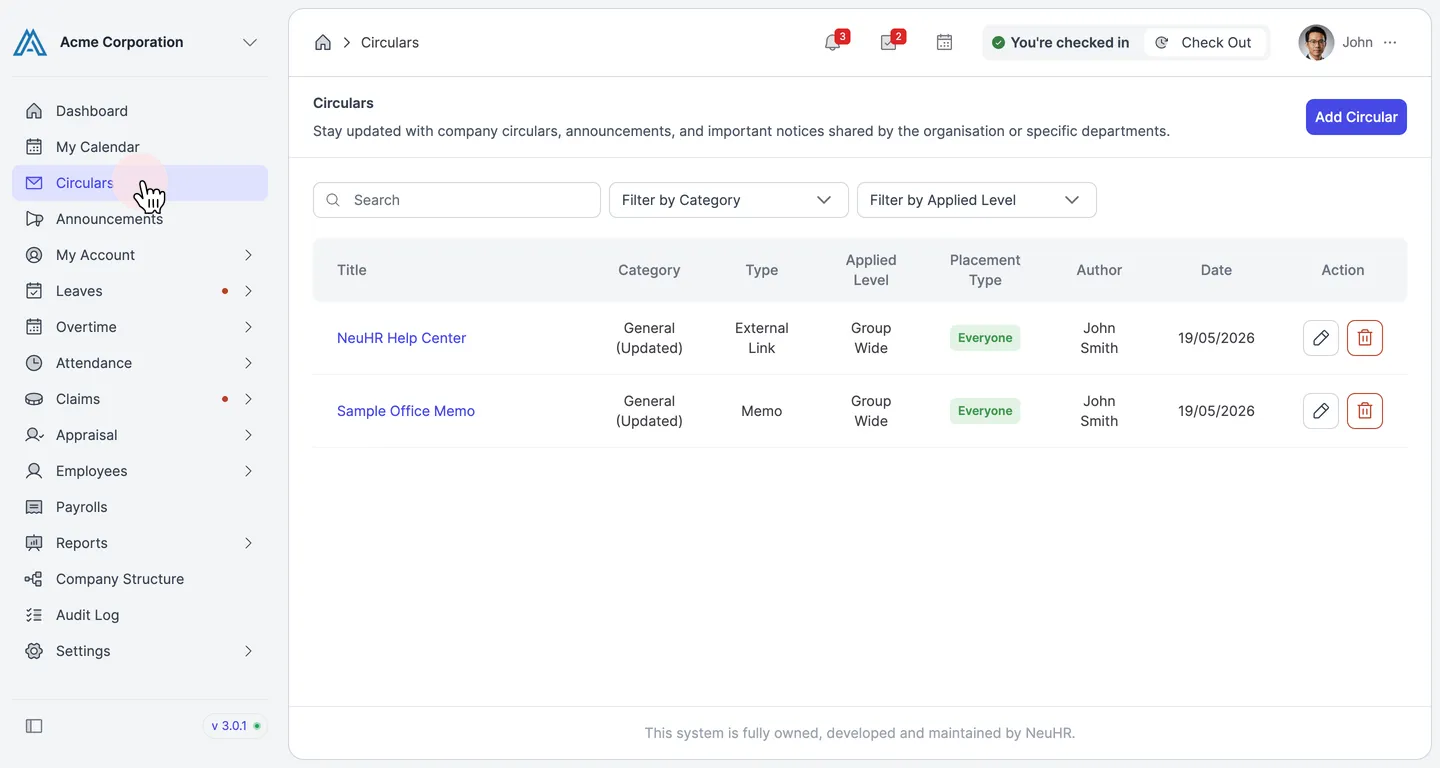The width and height of the screenshot is (1440, 768).
Task: Click the Acme Corporation logo icon
Action: pyautogui.click(x=30, y=42)
